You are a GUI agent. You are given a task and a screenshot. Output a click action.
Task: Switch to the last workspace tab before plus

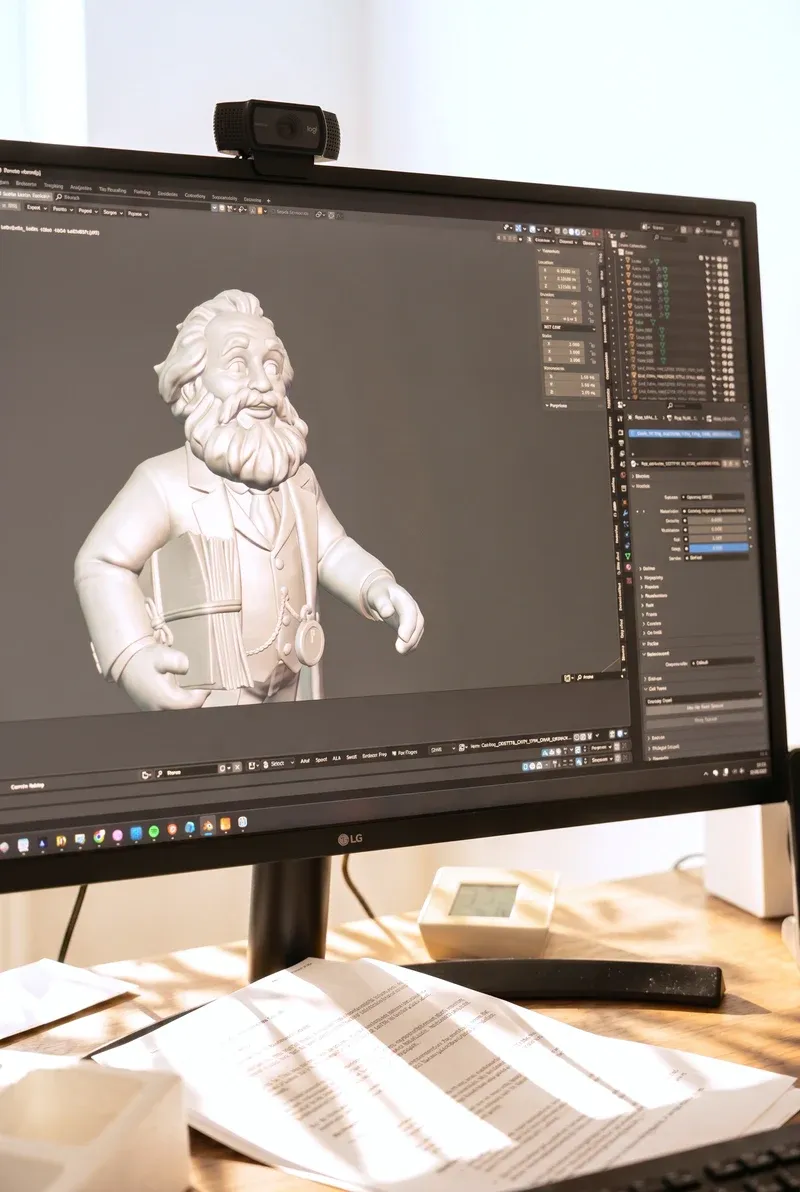252,200
